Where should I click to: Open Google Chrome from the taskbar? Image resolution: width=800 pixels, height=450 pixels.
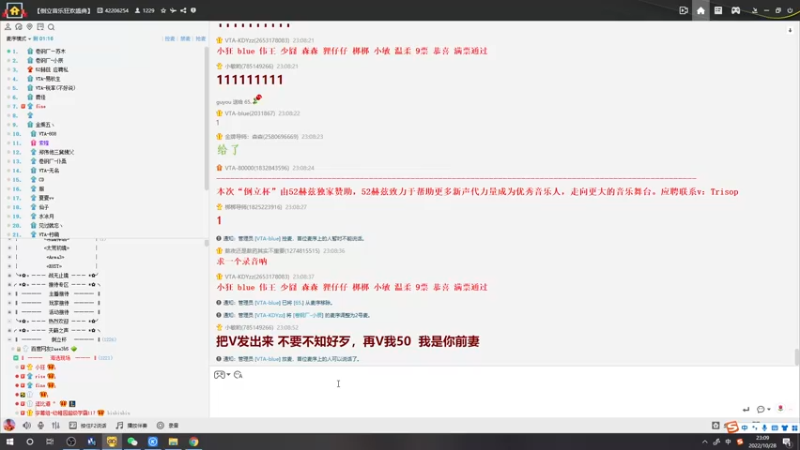(193, 442)
